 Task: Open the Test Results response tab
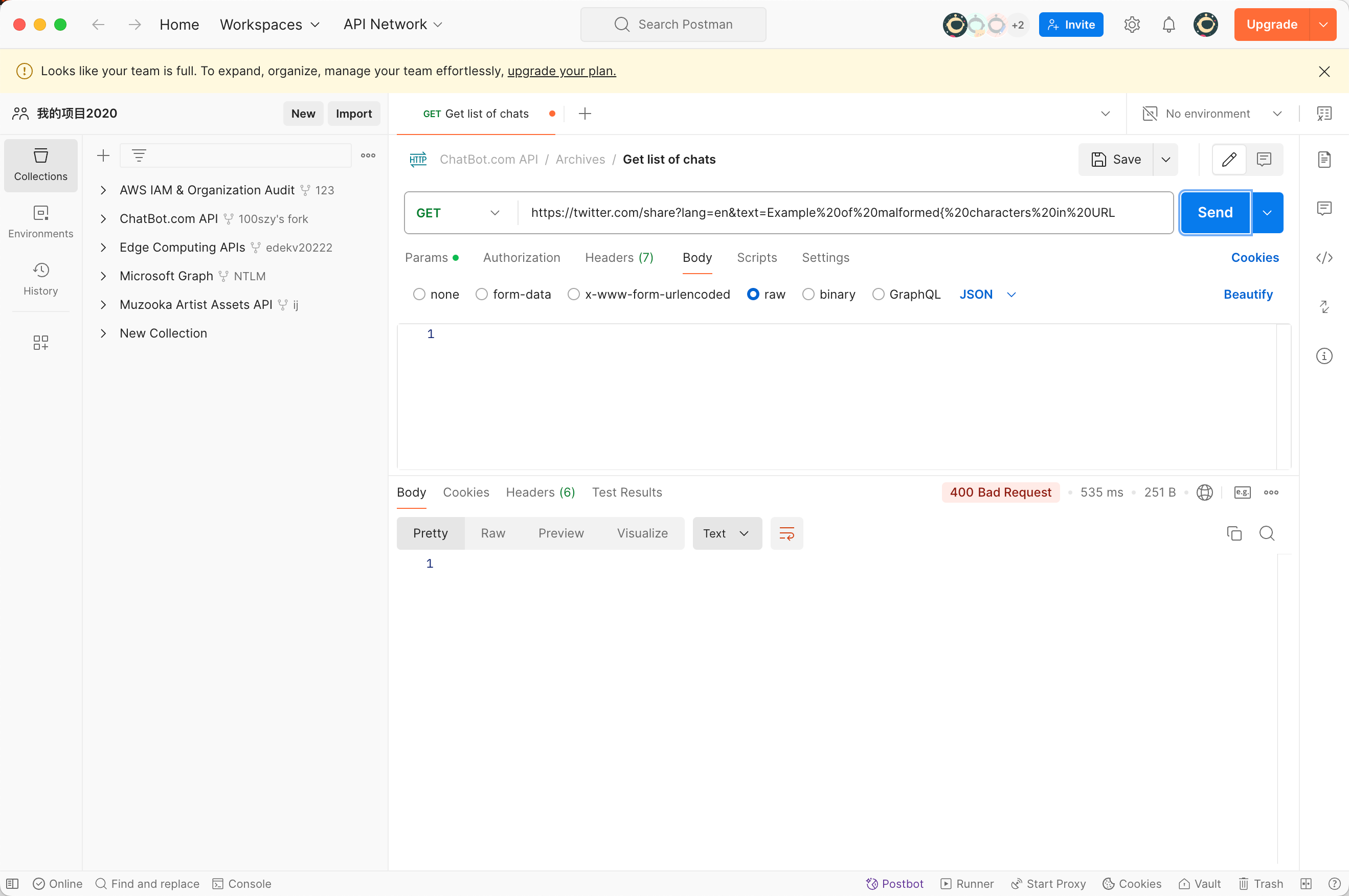point(627,492)
